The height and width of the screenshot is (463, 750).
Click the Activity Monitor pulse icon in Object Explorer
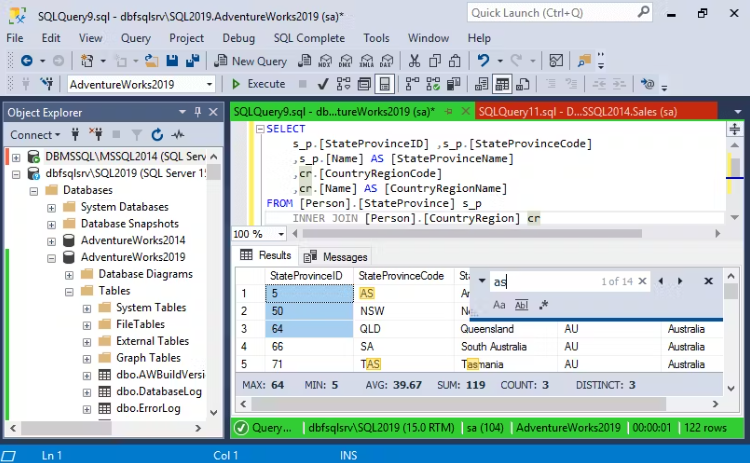click(x=178, y=135)
